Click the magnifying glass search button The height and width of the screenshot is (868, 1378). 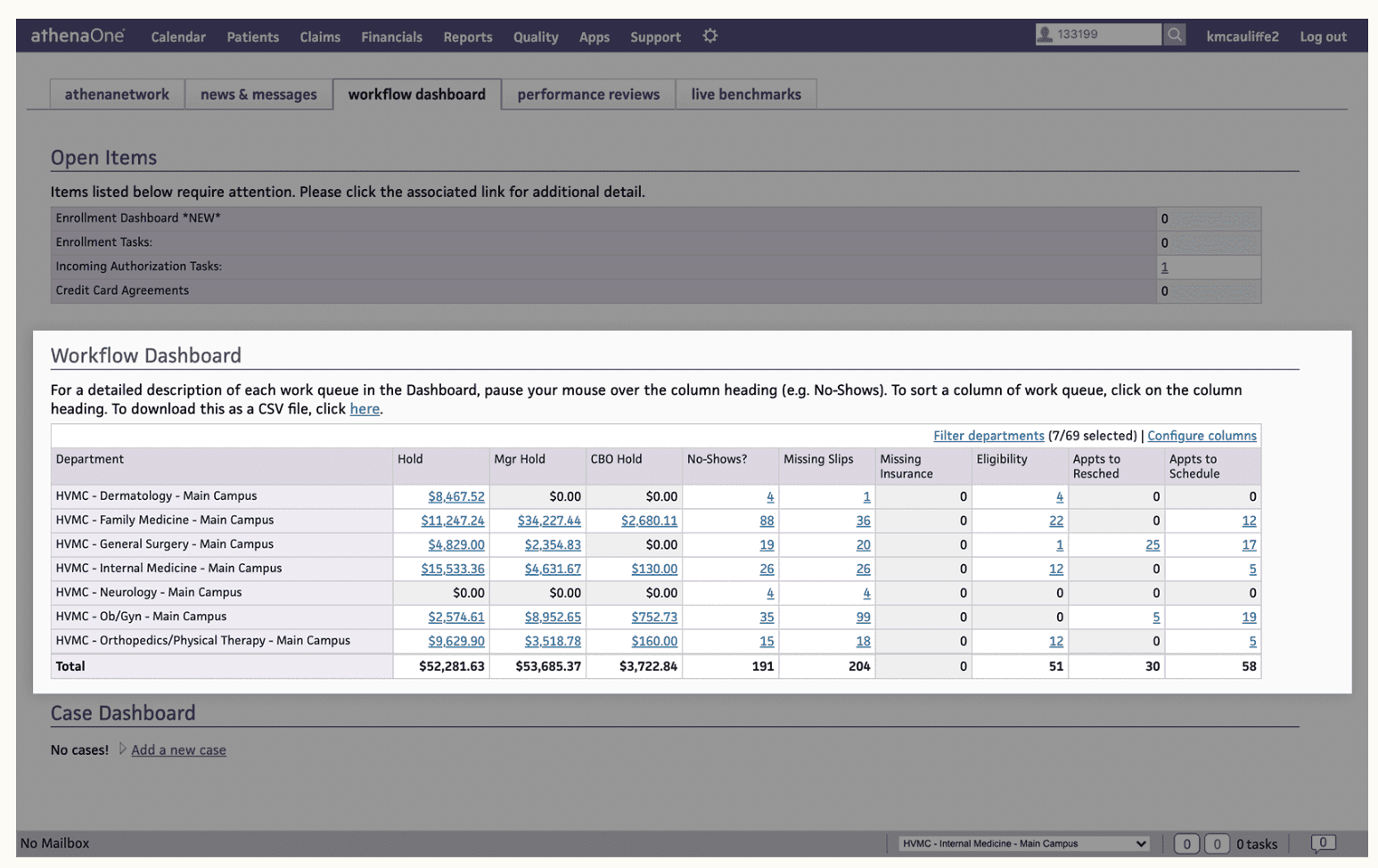click(x=1175, y=35)
